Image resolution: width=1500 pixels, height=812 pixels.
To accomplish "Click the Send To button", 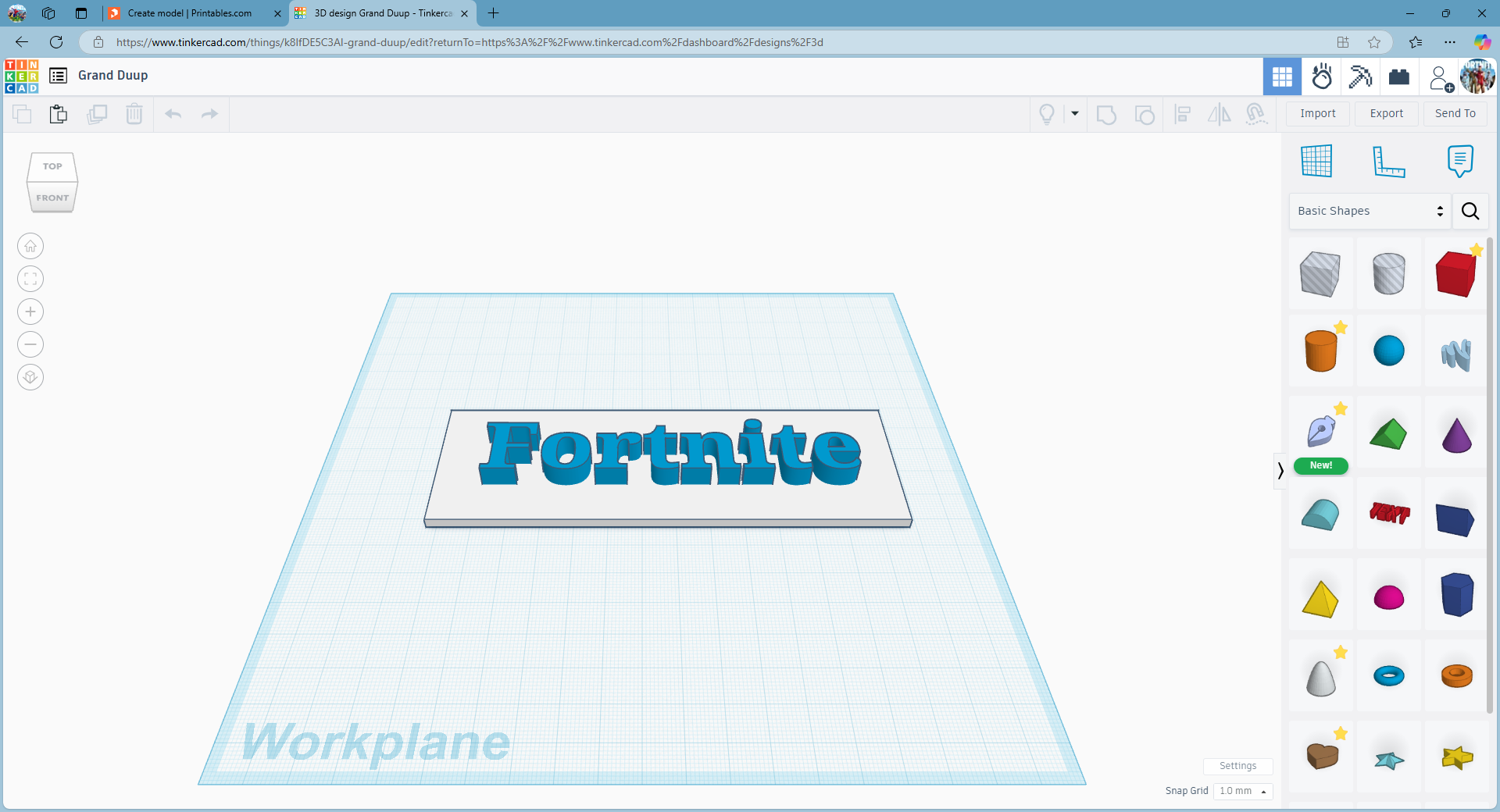I will click(x=1455, y=113).
